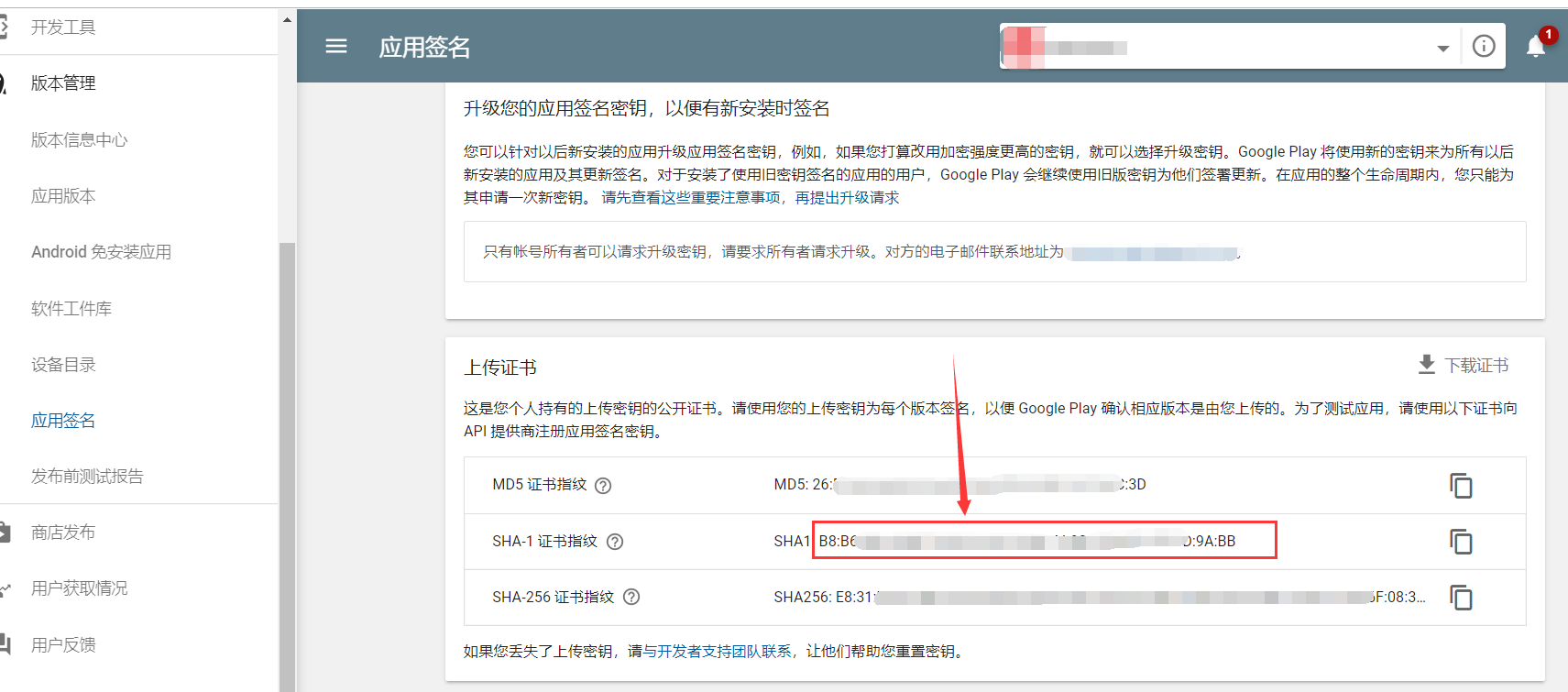Screen dimensions: 1568x692
Task: Open 开发工具 in the sidebar
Action: (63, 27)
